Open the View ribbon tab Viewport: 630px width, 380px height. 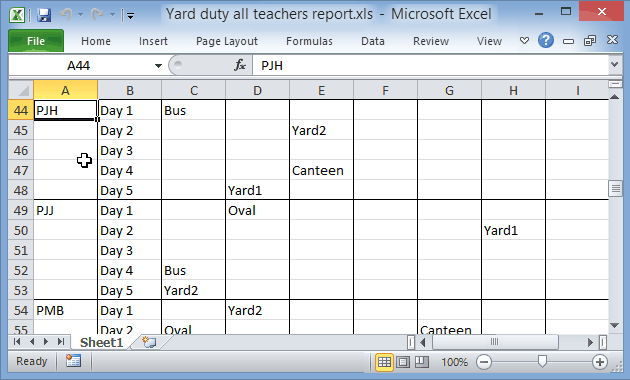click(489, 41)
